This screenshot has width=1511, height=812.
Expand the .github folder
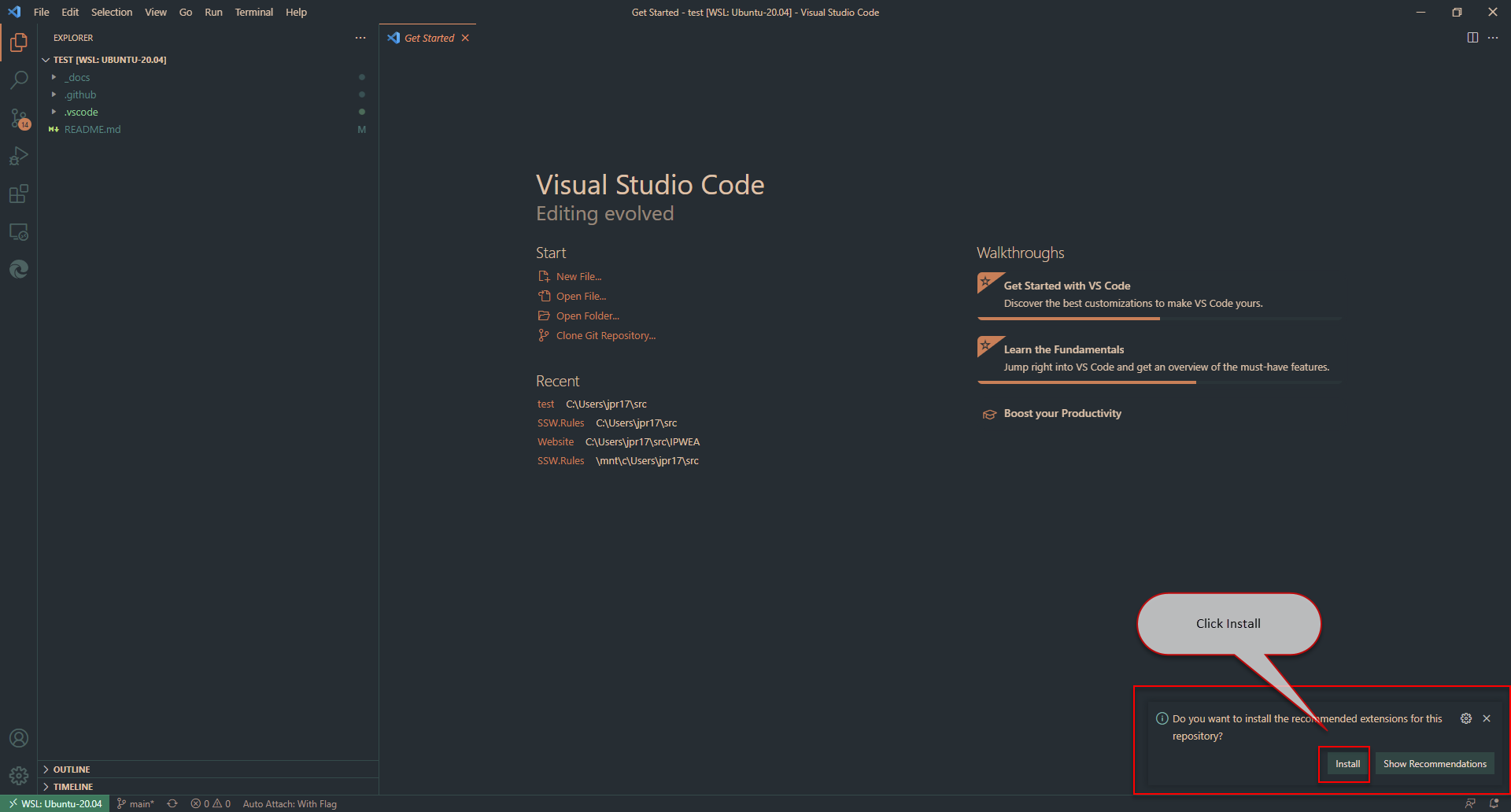point(208,94)
